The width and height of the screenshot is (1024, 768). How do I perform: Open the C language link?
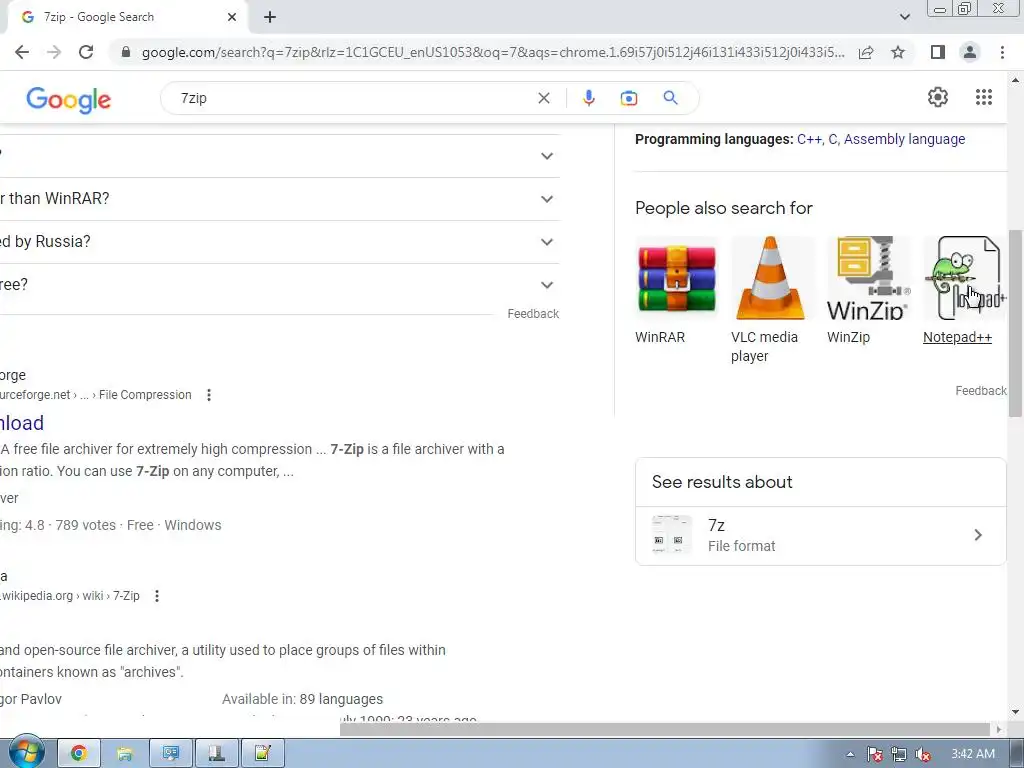coord(833,139)
